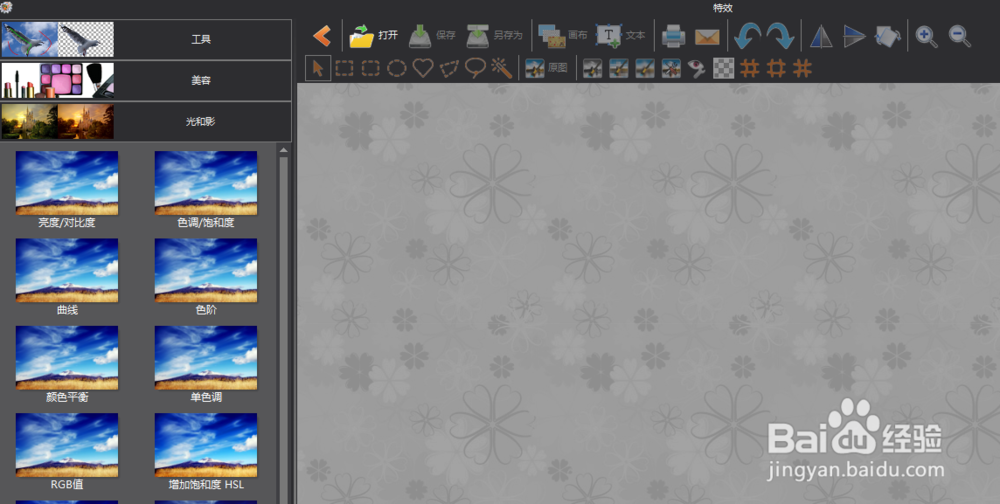Click the grayscale brush effect icon
Viewport: 1000px width, 504px height.
pyautogui.click(x=592, y=68)
